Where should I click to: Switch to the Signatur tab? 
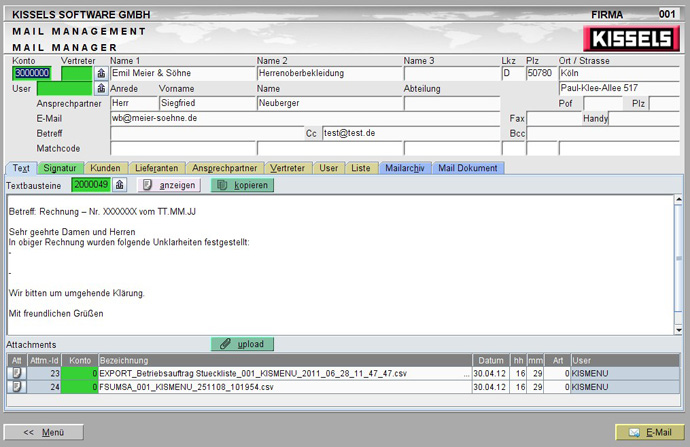(x=60, y=168)
